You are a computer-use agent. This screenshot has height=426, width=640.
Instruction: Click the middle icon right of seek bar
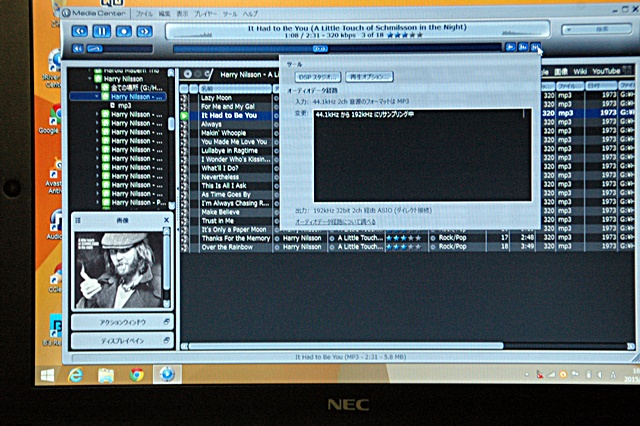[x=523, y=47]
